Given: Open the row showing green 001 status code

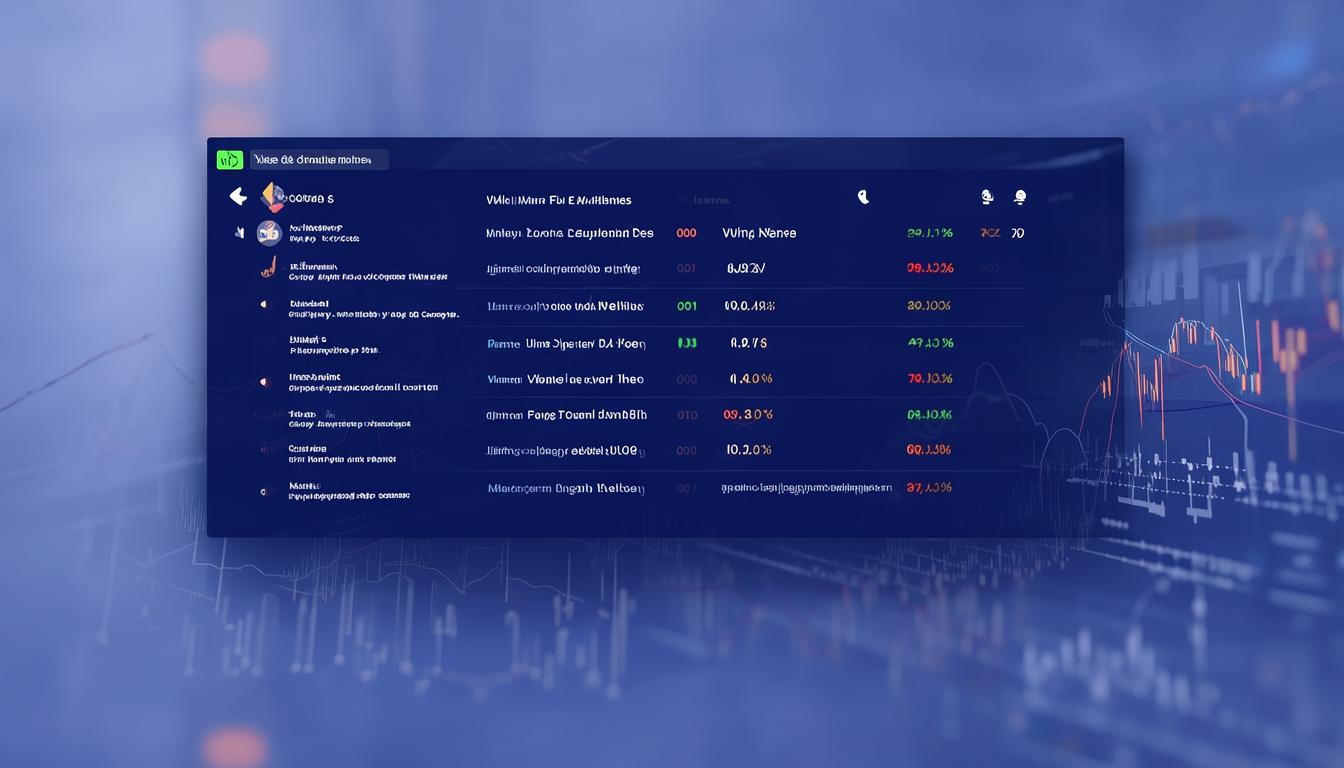Looking at the screenshot, I should pyautogui.click(x=686, y=307).
